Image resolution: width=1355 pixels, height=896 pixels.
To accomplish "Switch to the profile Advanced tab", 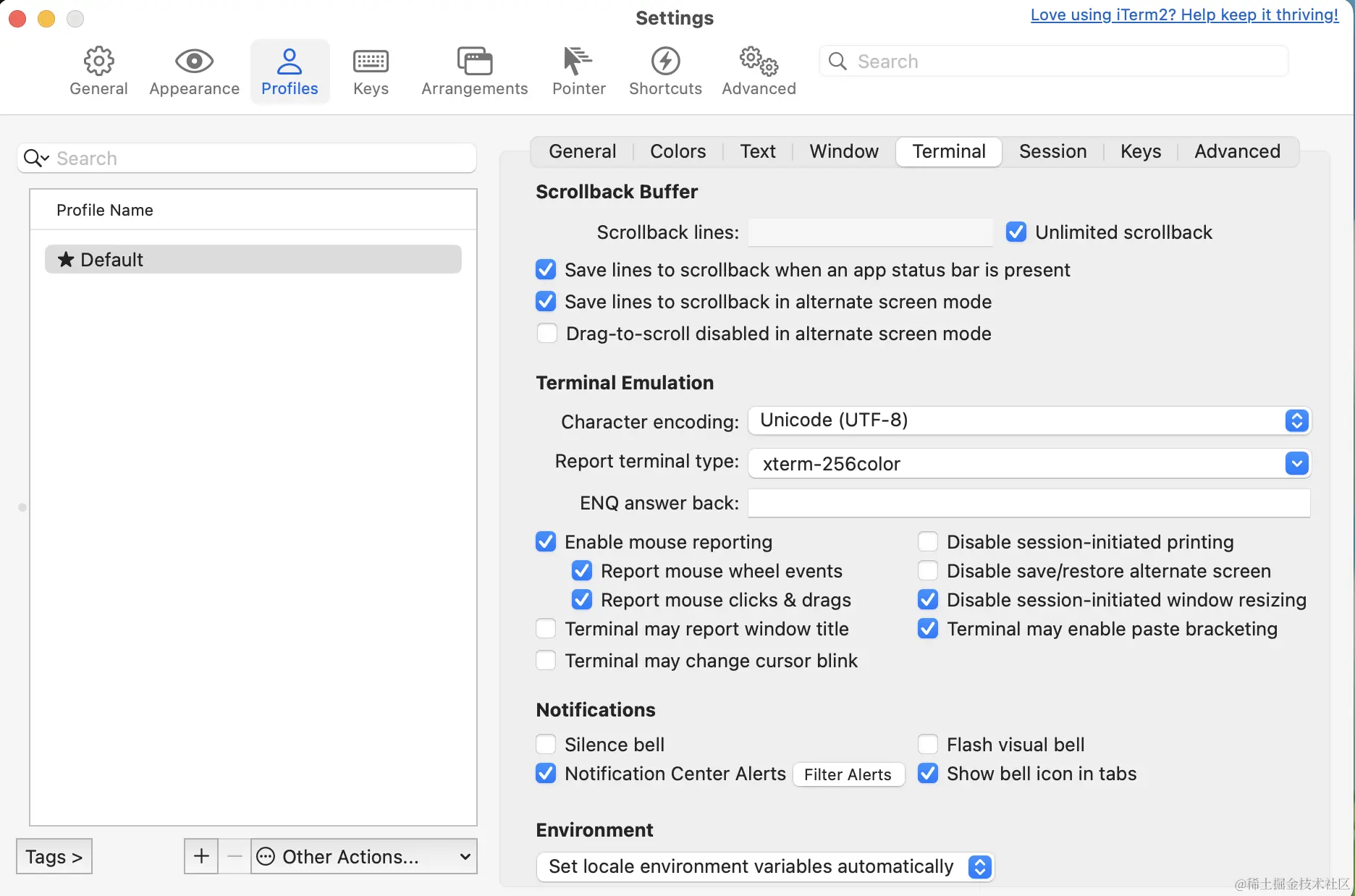I will (1238, 151).
